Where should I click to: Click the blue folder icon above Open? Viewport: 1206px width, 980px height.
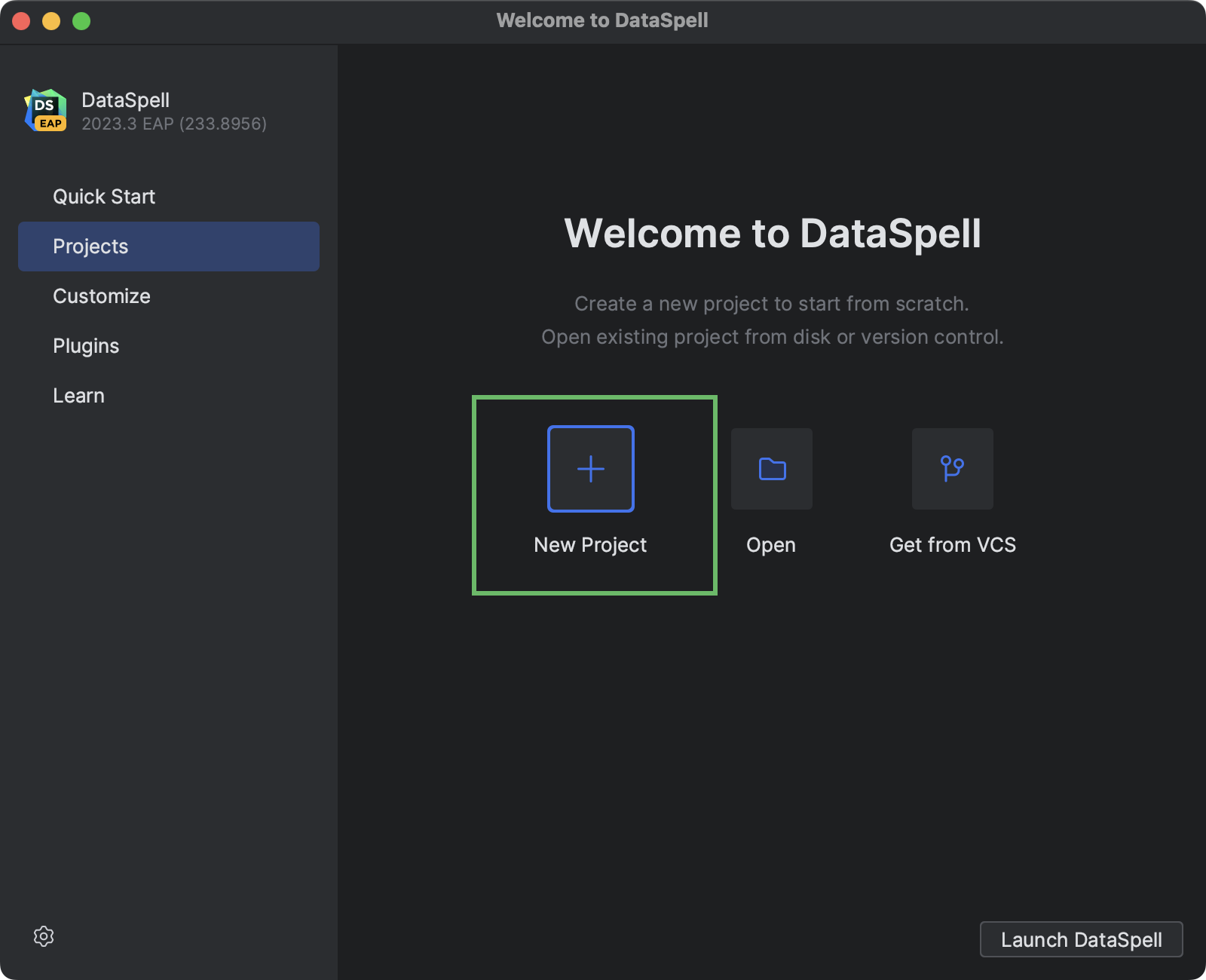tap(771, 468)
